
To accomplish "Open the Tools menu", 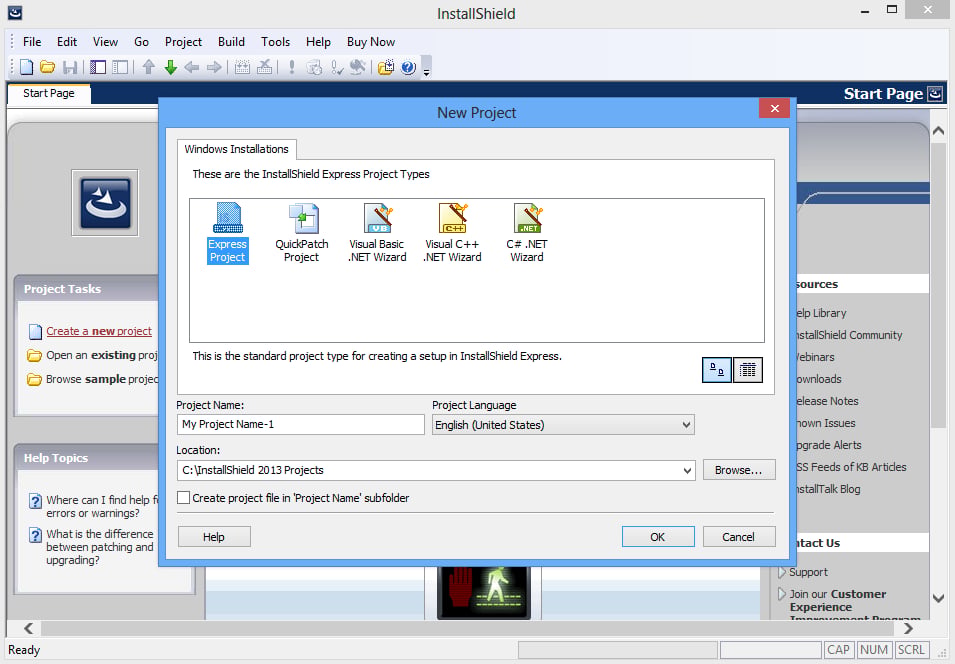I will (275, 42).
